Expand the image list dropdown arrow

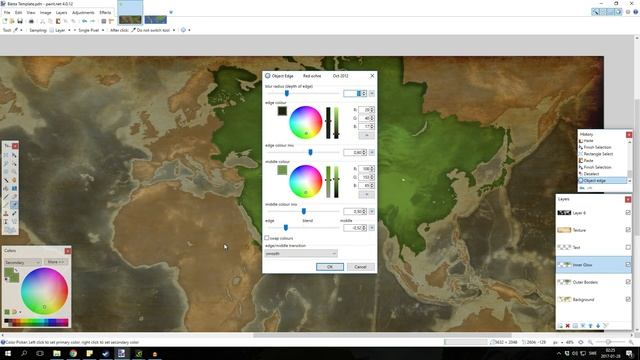(x=171, y=12)
